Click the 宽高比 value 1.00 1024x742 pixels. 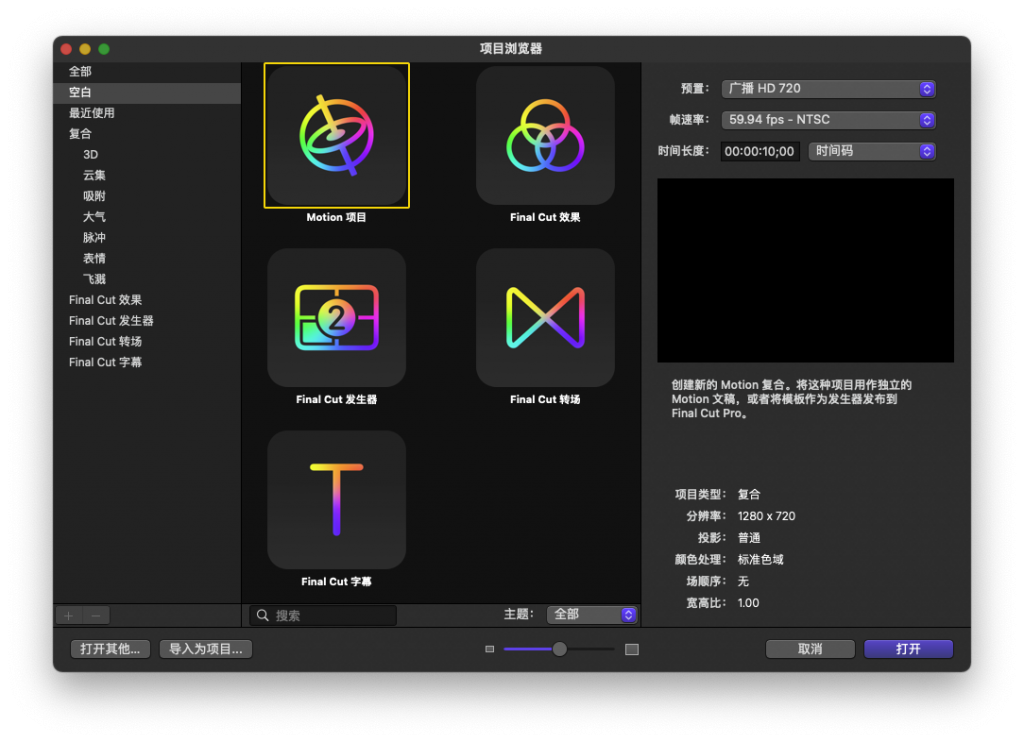pyautogui.click(x=748, y=604)
